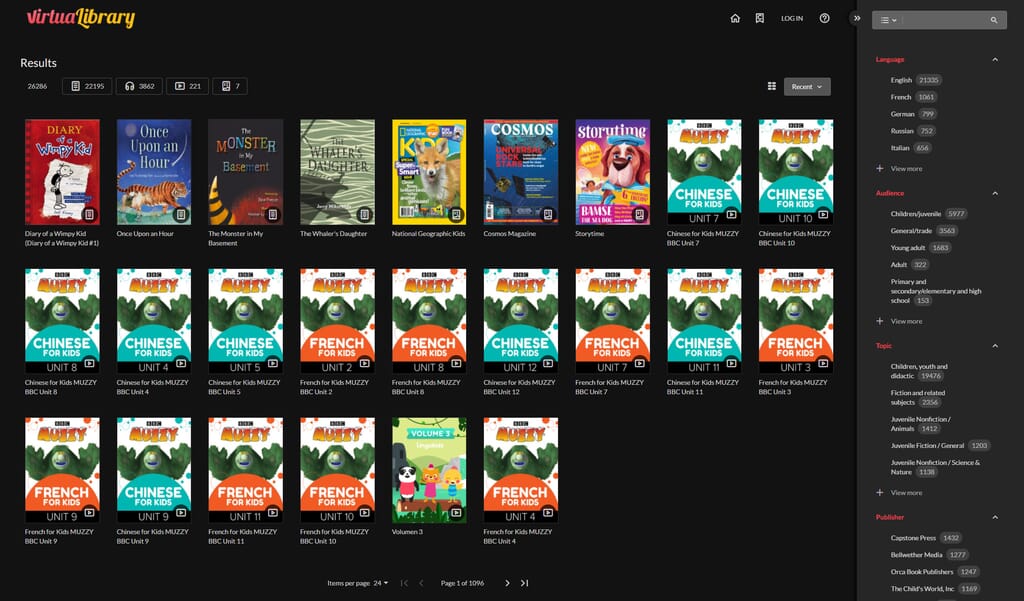The image size is (1024, 601).
Task: Go to the home page icon
Action: (735, 18)
